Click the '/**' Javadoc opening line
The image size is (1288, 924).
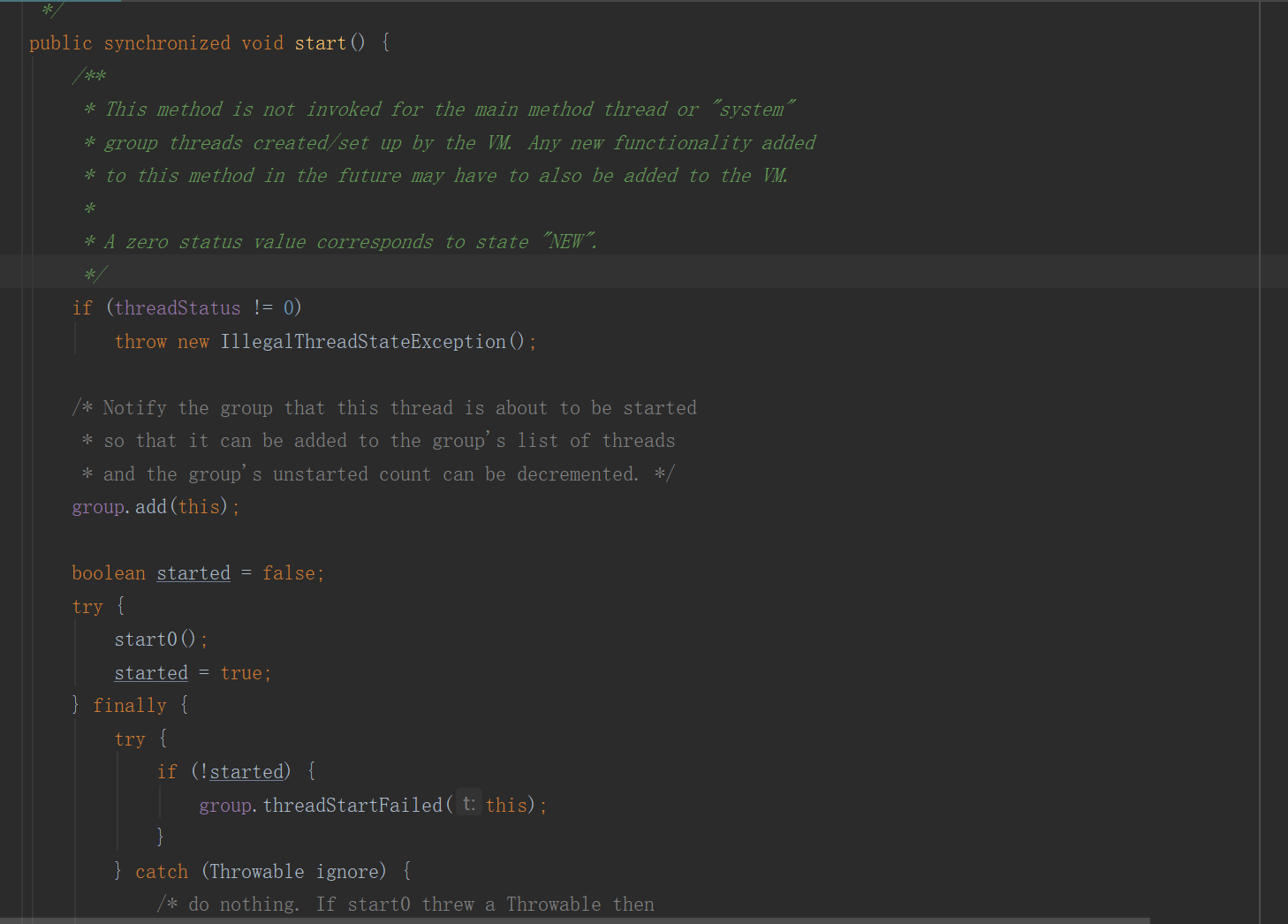[89, 77]
